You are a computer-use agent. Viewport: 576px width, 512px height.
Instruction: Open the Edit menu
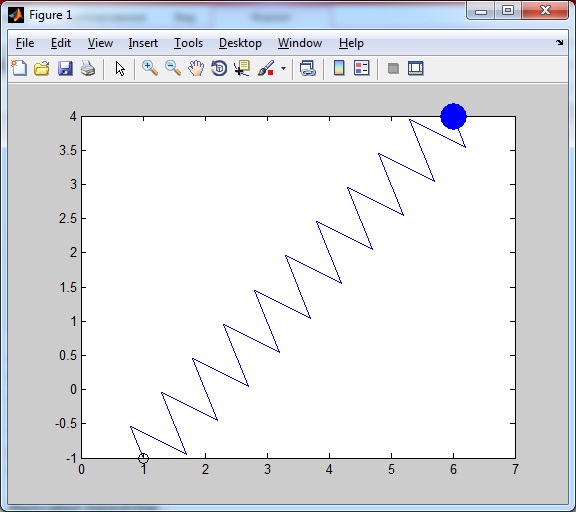pos(61,43)
